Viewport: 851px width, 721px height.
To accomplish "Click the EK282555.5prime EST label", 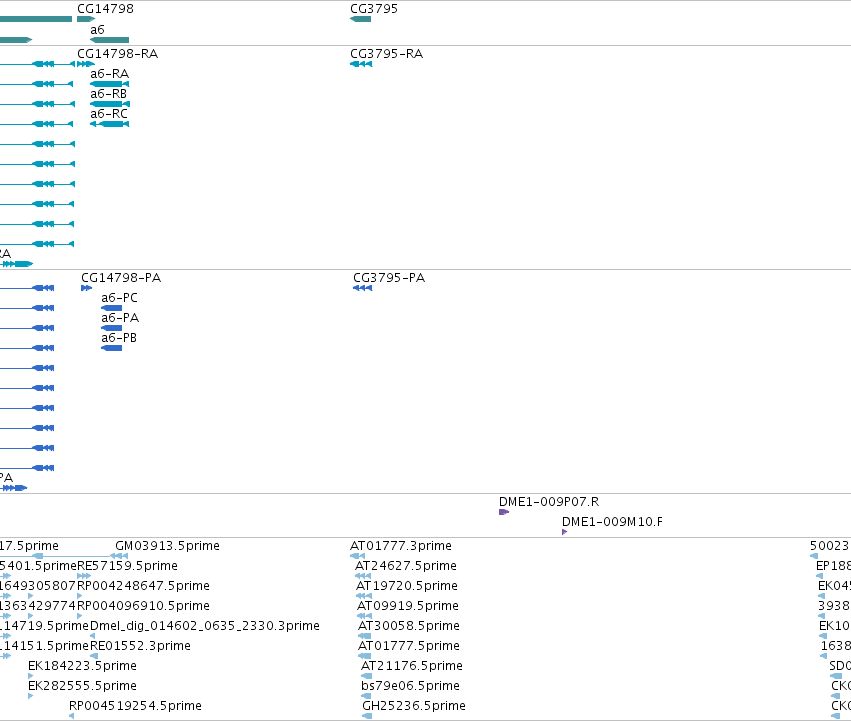I will coord(82,686).
